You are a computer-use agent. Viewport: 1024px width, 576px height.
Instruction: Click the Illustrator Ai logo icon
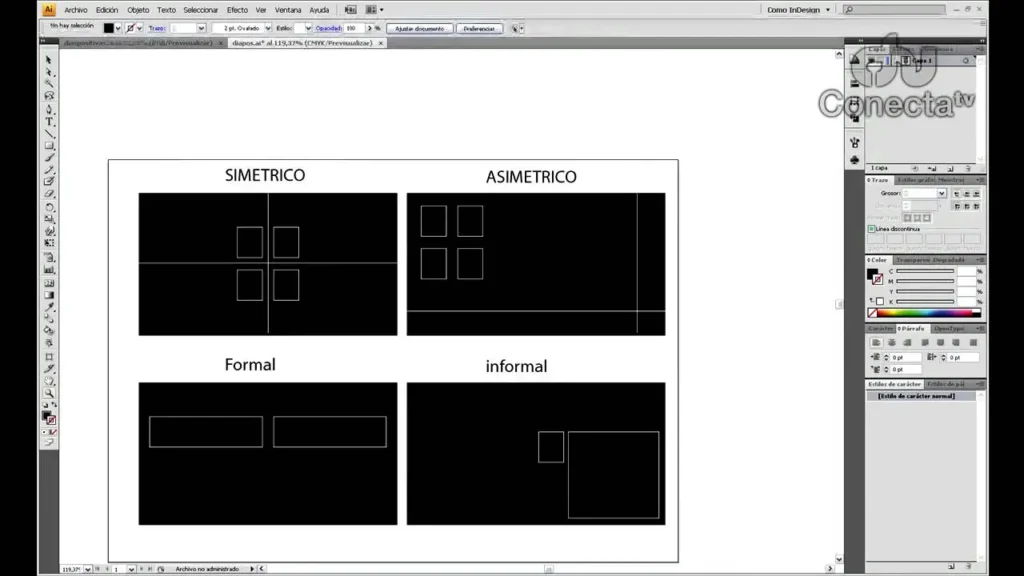(x=48, y=9)
